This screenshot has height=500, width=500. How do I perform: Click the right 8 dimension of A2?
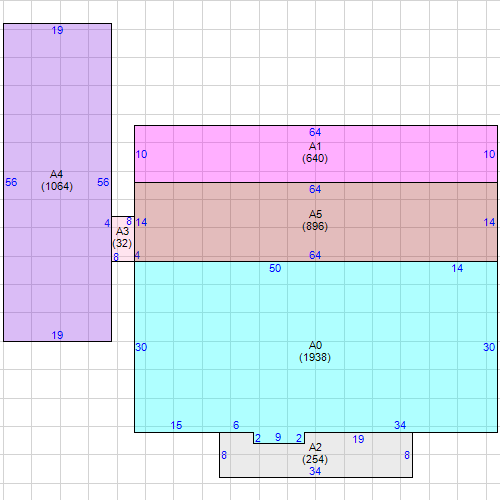click(407, 455)
